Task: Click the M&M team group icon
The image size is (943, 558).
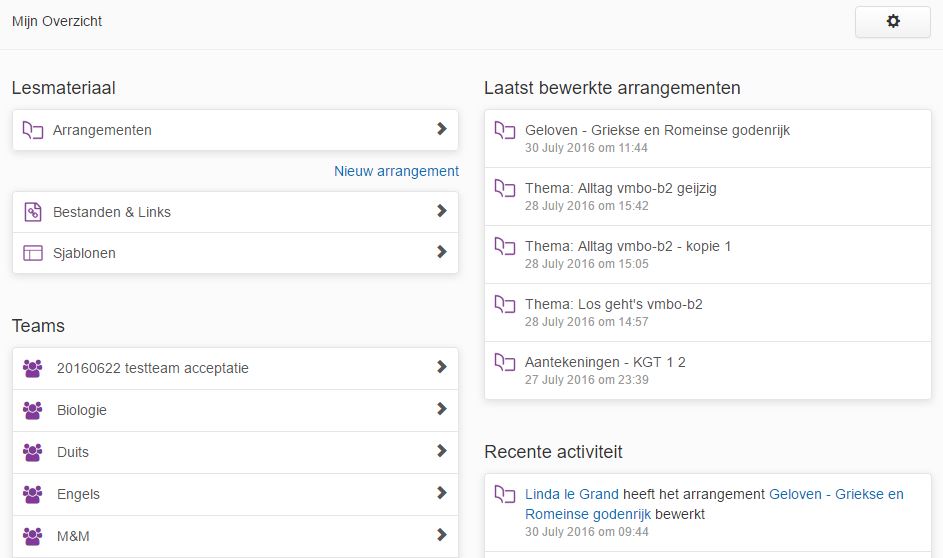Action: [32, 536]
